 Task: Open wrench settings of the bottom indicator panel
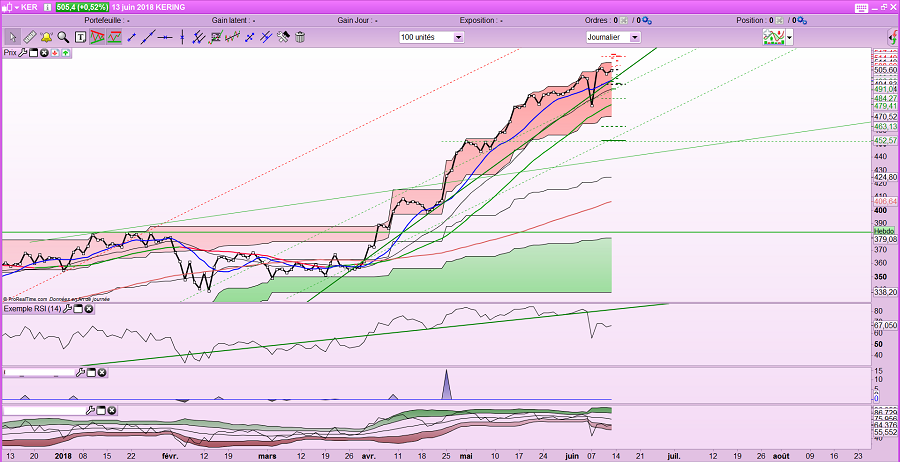(90, 410)
